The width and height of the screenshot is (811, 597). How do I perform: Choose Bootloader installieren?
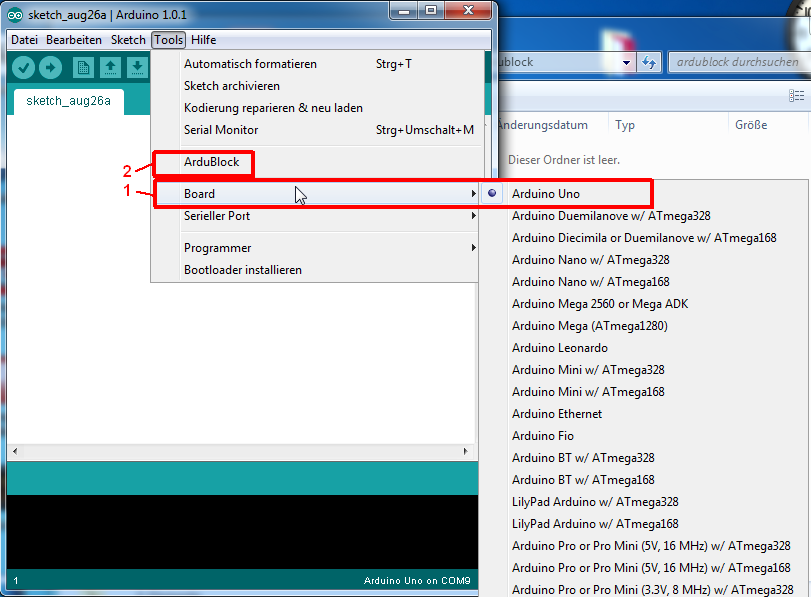pos(316,270)
